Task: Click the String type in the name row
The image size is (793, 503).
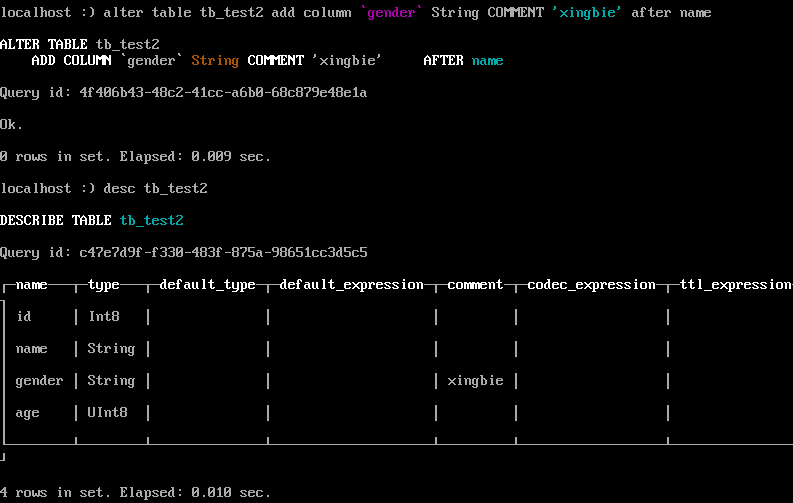Action: click(111, 349)
